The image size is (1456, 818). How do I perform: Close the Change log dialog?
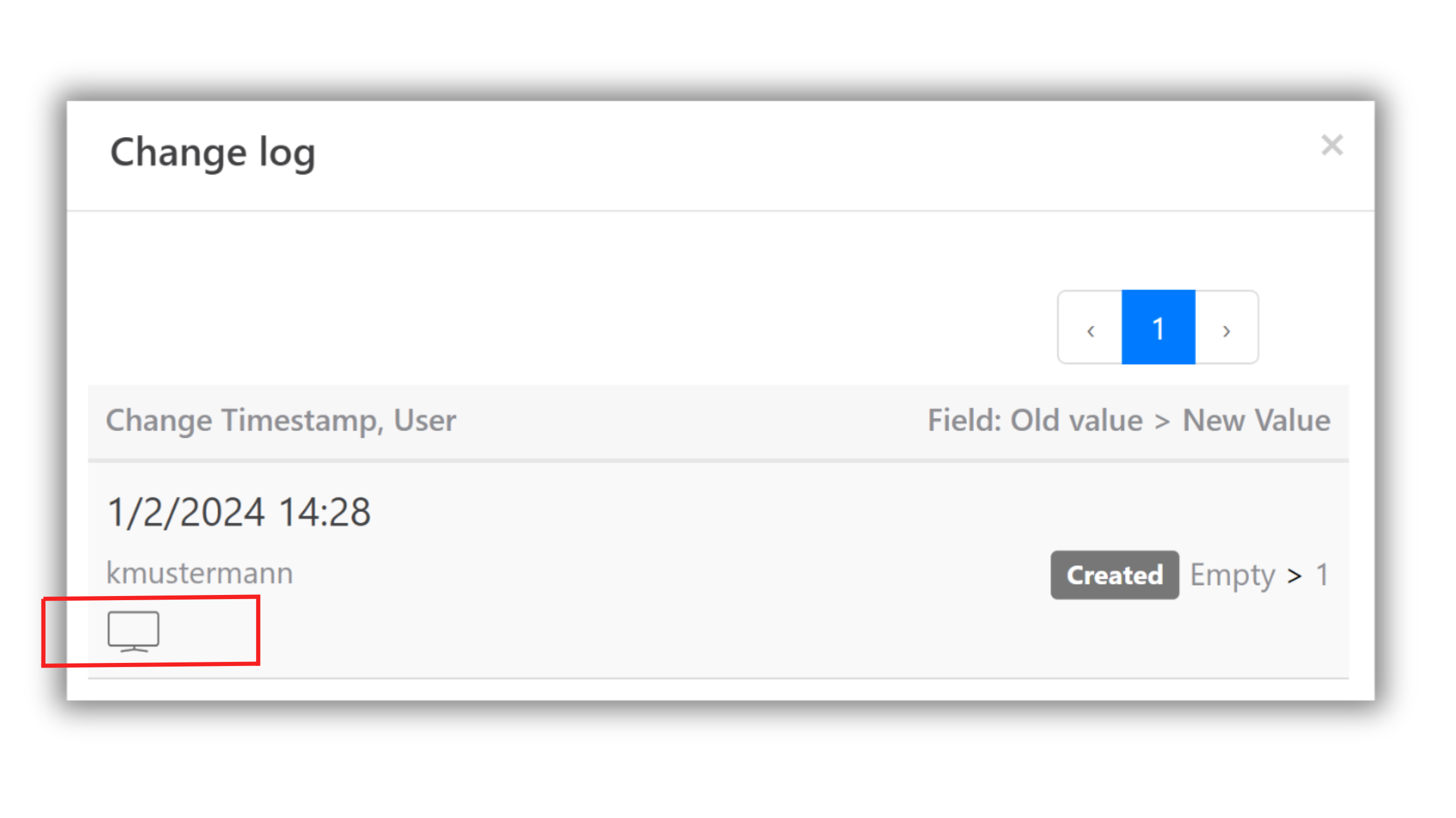1332,145
